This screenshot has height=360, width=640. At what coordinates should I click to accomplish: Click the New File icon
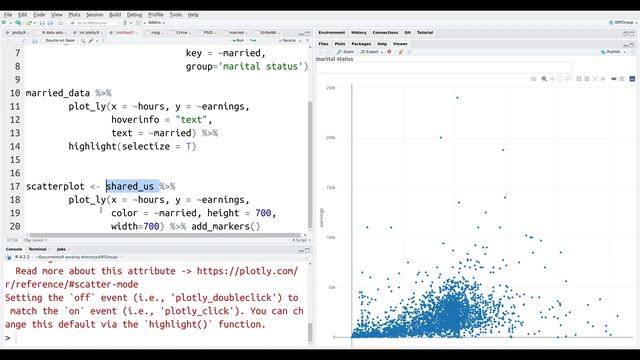pyautogui.click(x=5, y=23)
